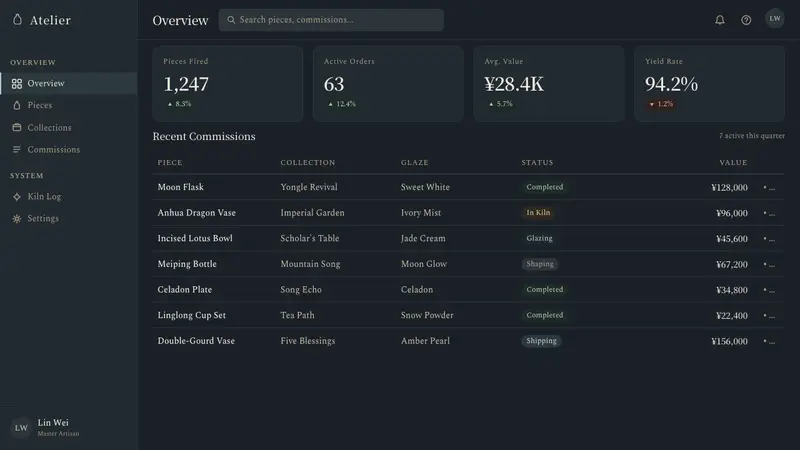
Task: Click Amber Pearl glaze cell
Action: coord(425,341)
